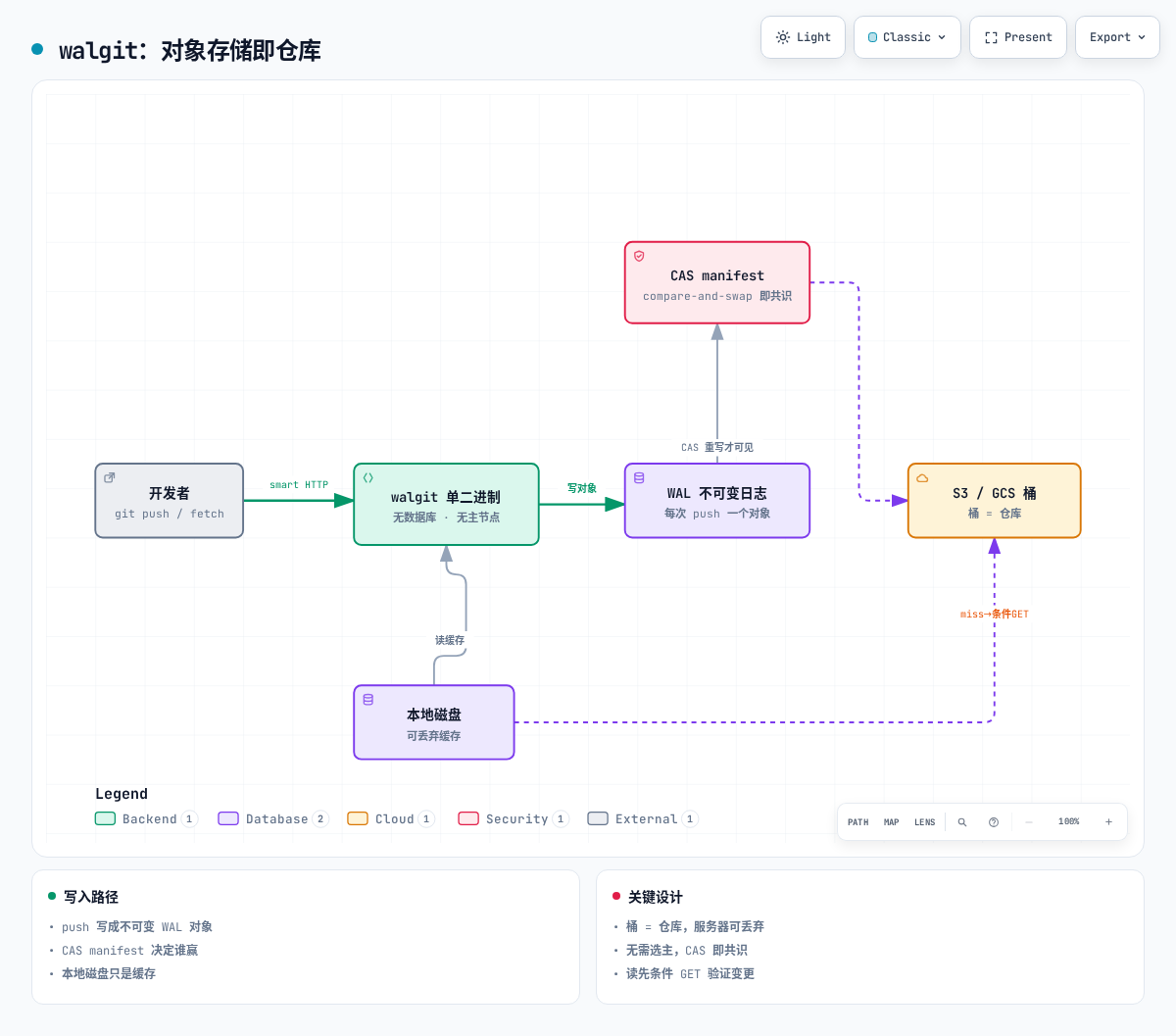Toggle LENS mode in the canvas toolbar

(925, 822)
